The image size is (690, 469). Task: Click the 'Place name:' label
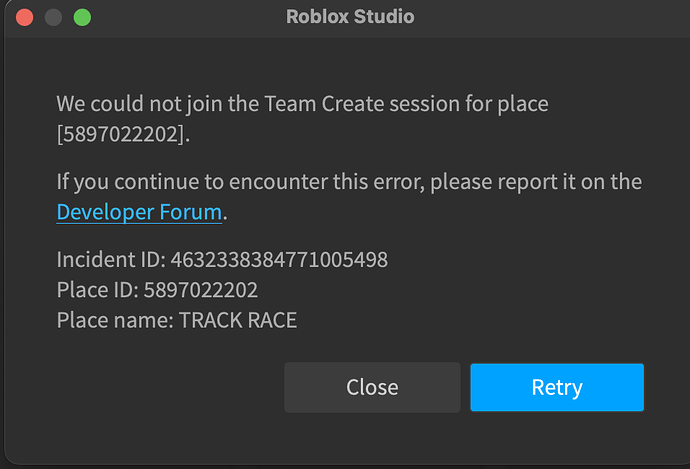pyautogui.click(x=115, y=320)
